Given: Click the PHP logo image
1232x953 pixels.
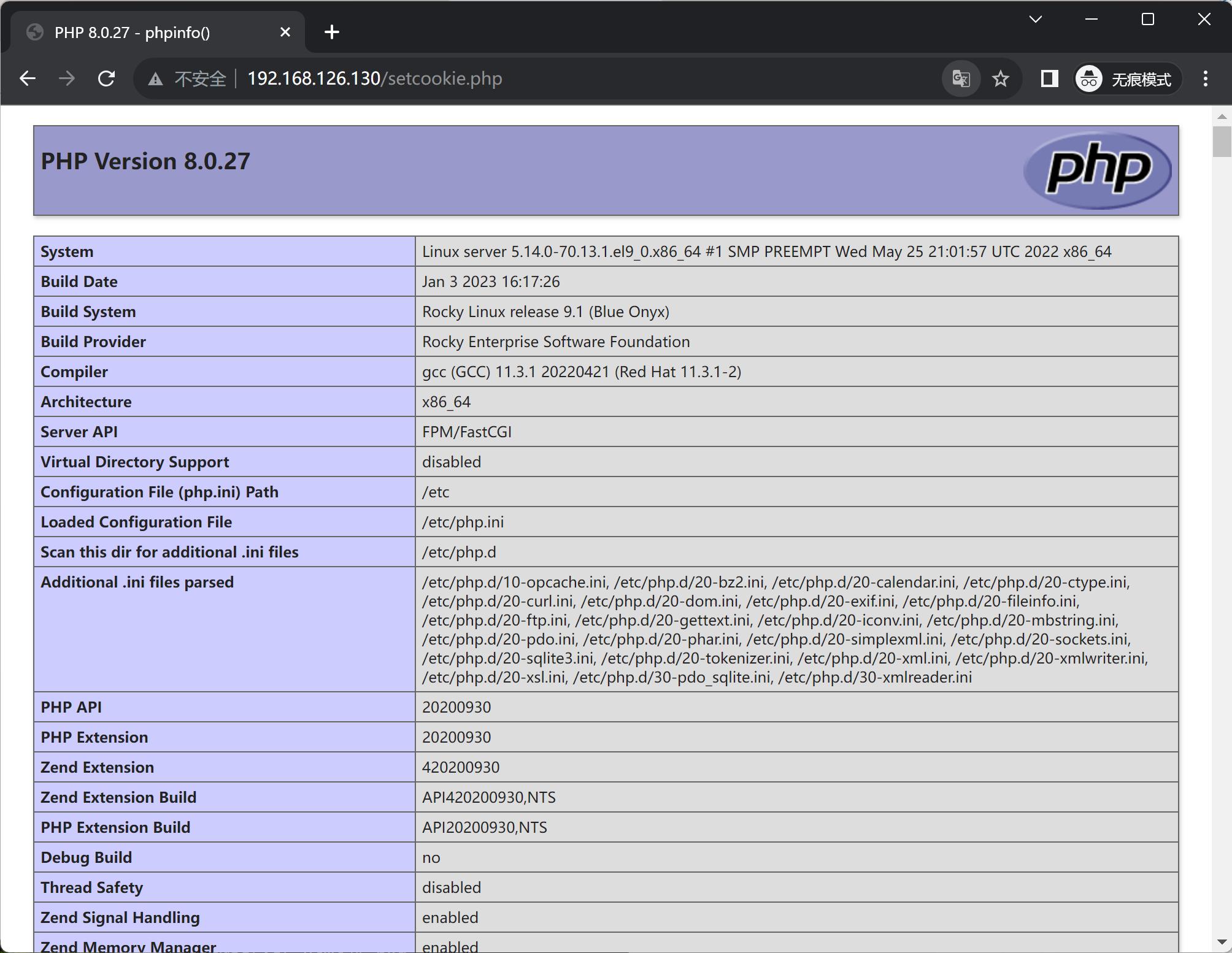Looking at the screenshot, I should [1098, 170].
